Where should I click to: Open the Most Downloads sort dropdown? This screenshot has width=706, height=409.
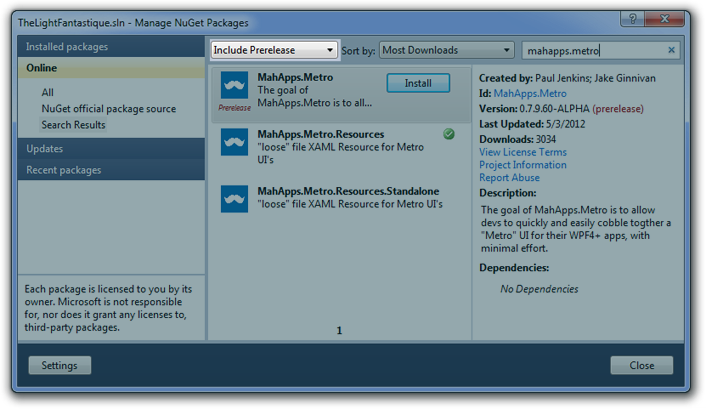[x=446, y=50]
